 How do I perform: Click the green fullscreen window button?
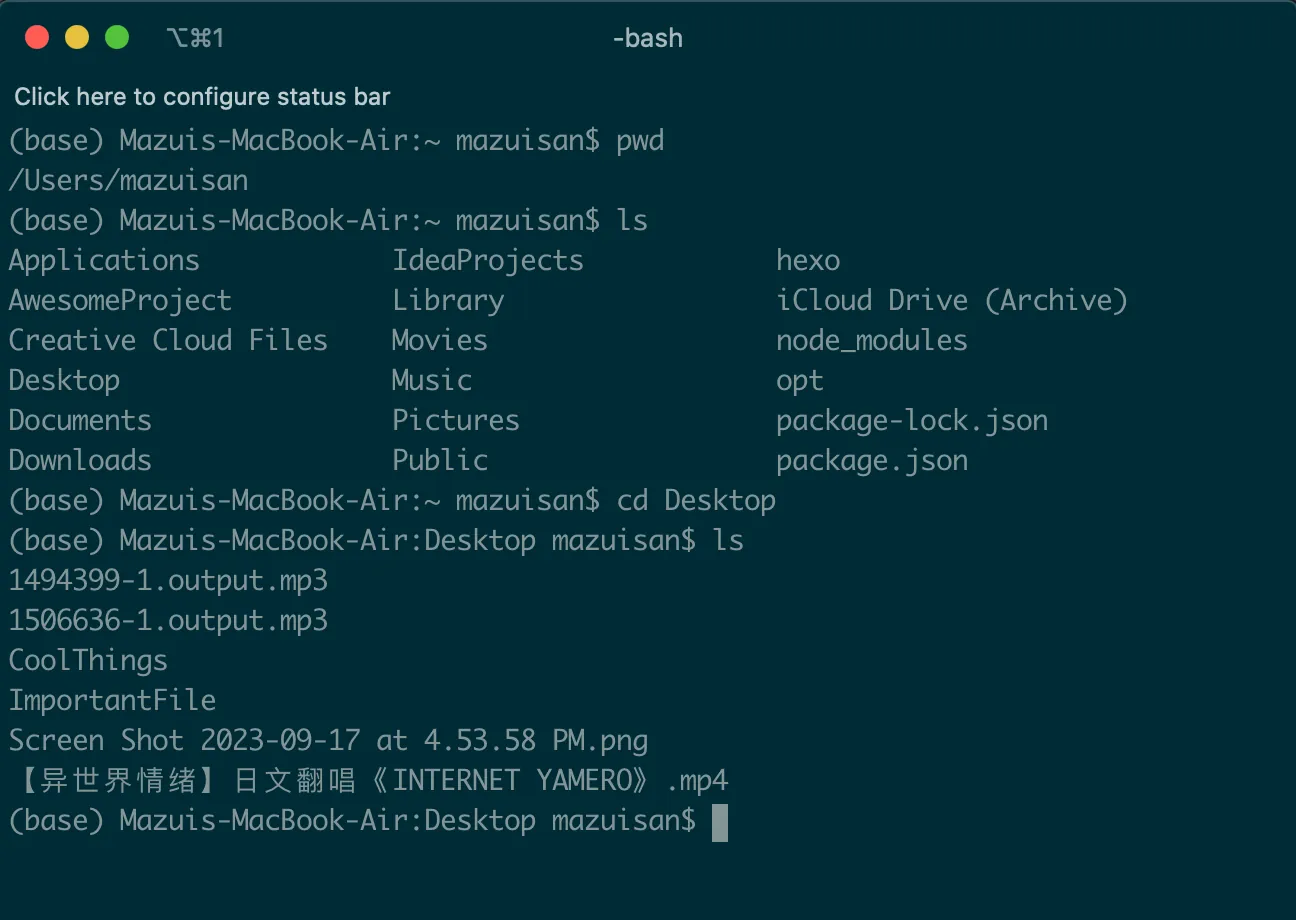click(117, 38)
